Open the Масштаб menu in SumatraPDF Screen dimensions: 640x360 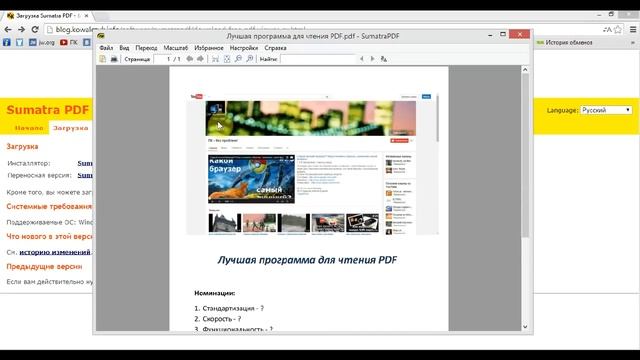(176, 48)
